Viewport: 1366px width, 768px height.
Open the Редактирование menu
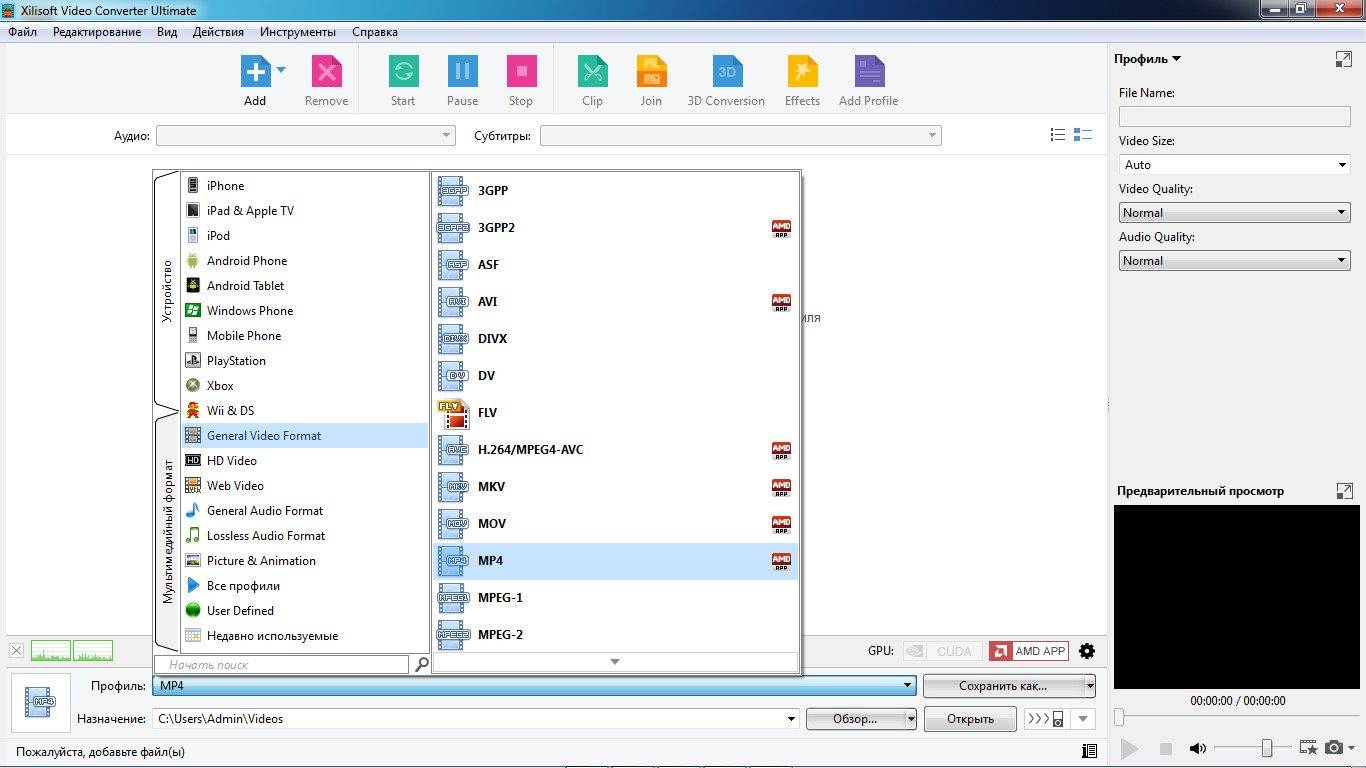coord(97,32)
